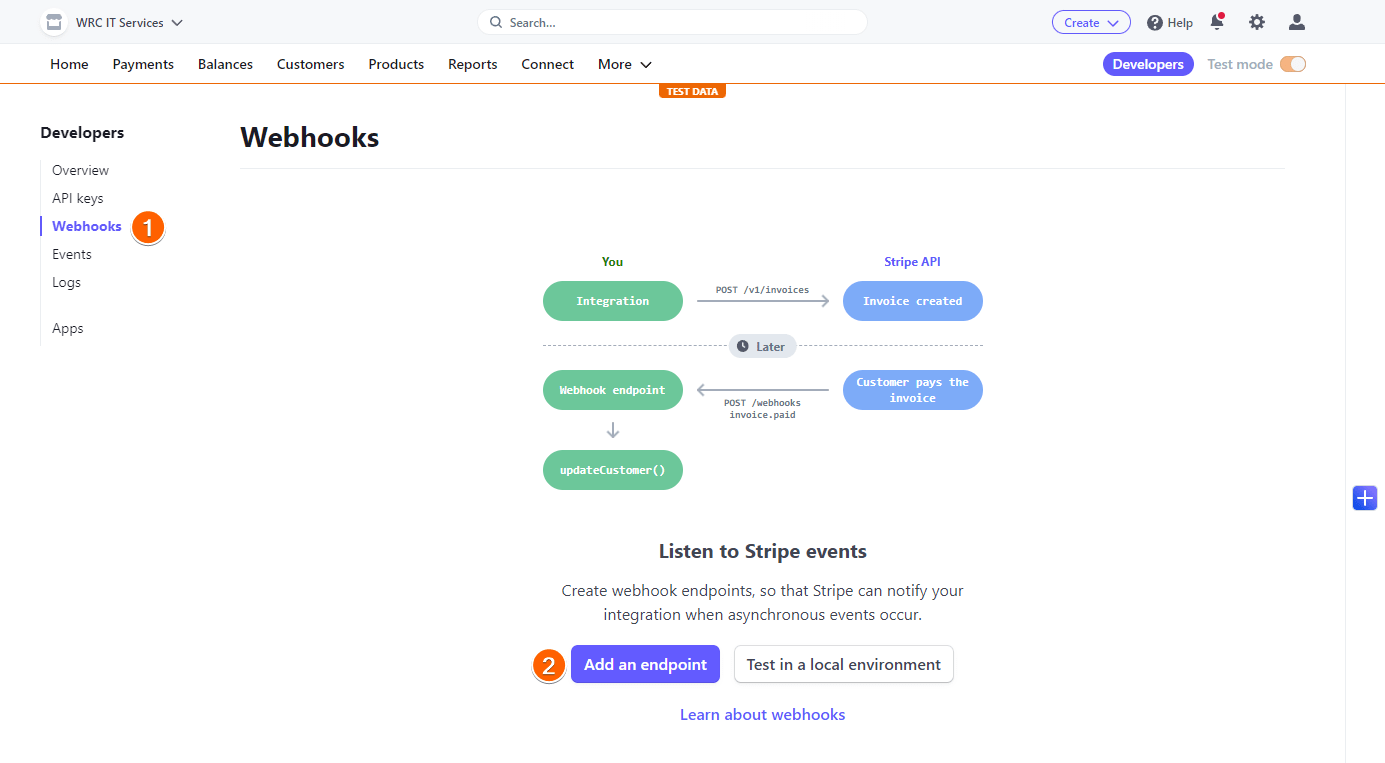
Task: Expand the WRC IT Services account dropdown
Action: pyautogui.click(x=130, y=22)
